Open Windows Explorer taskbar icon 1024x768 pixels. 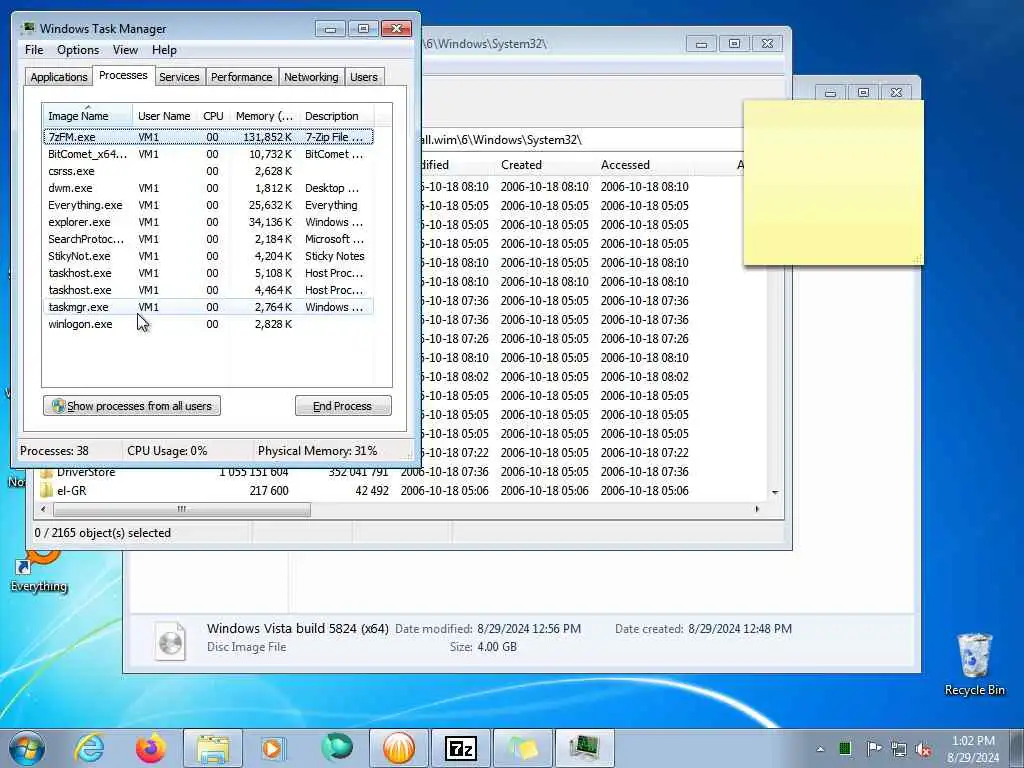point(213,748)
